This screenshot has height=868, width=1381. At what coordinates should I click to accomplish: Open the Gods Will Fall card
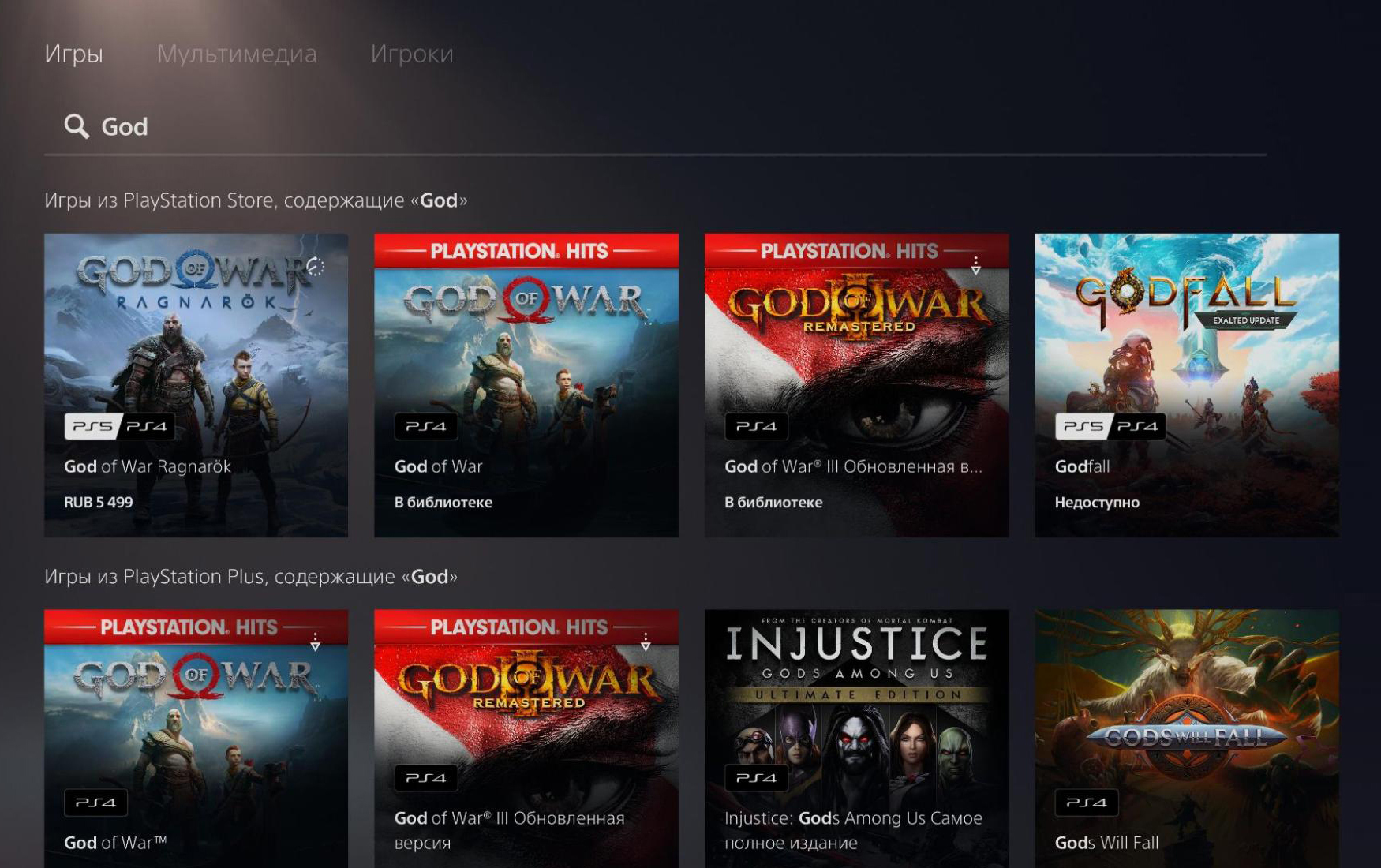pos(1187,739)
